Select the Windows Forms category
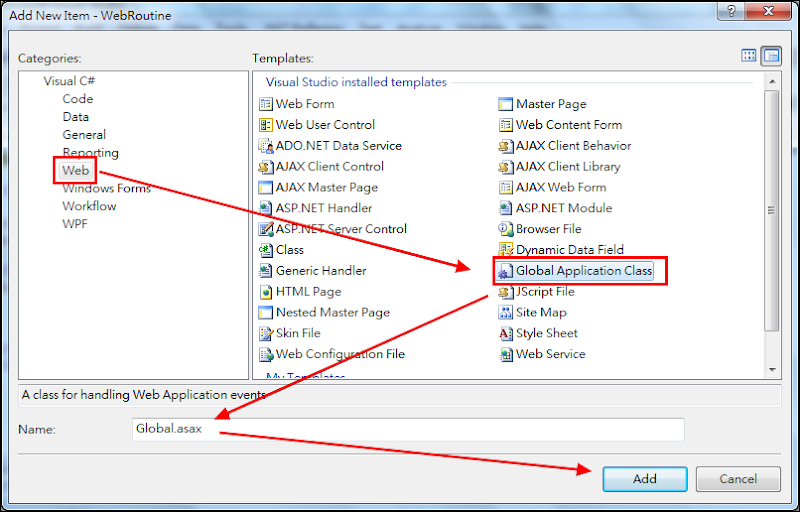 point(107,188)
